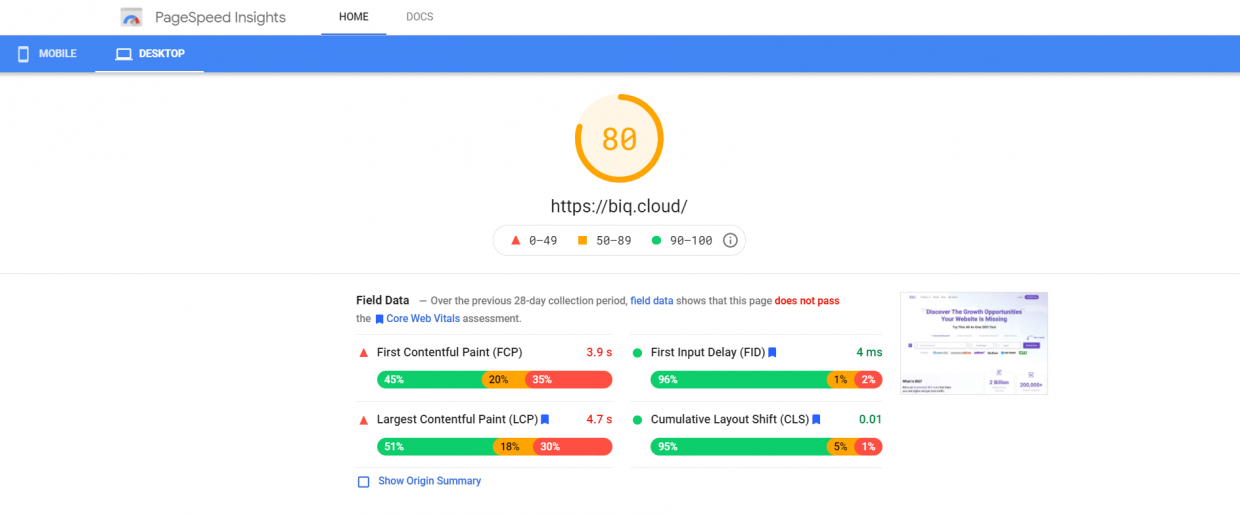
Task: Click the green circle beside First Input Delay
Action: [637, 353]
